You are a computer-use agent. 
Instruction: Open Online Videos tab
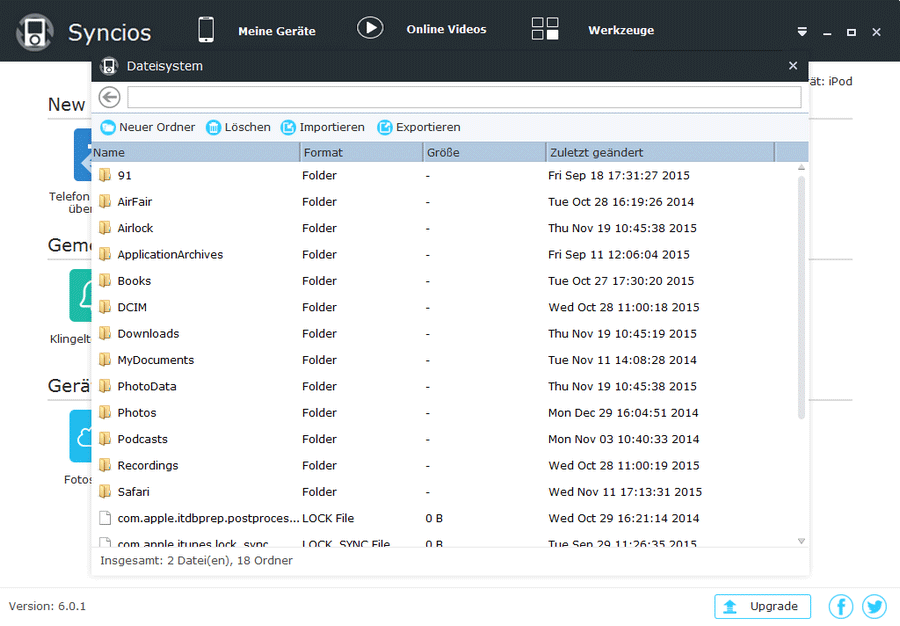click(446, 29)
